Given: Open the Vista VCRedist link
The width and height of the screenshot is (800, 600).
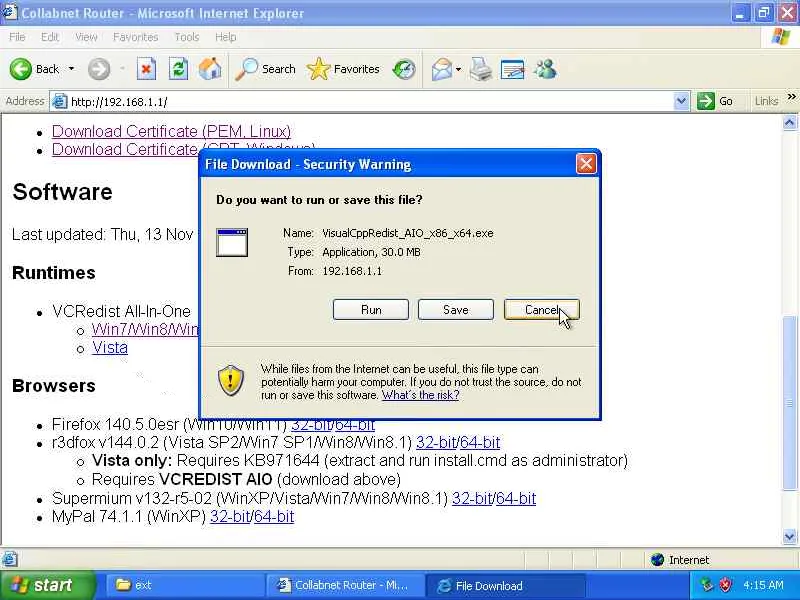Looking at the screenshot, I should point(110,347).
